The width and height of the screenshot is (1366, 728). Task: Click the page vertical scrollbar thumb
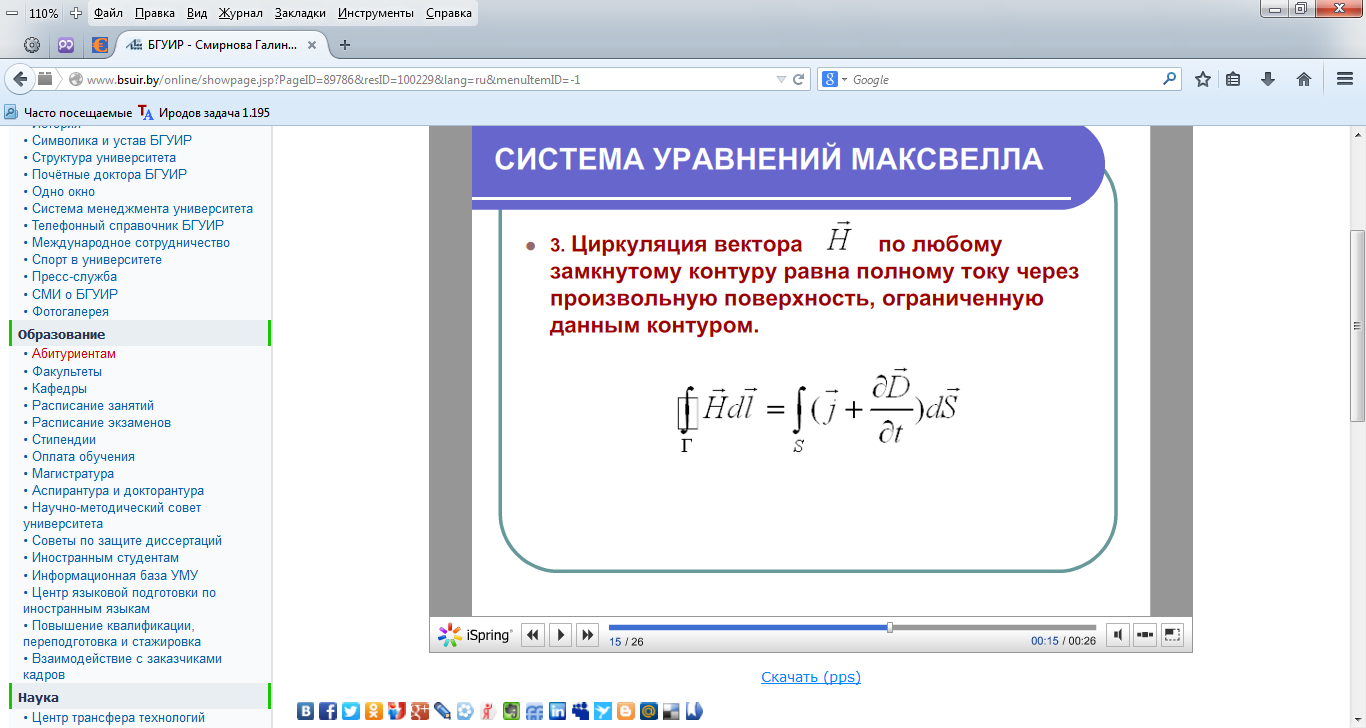[x=1358, y=325]
